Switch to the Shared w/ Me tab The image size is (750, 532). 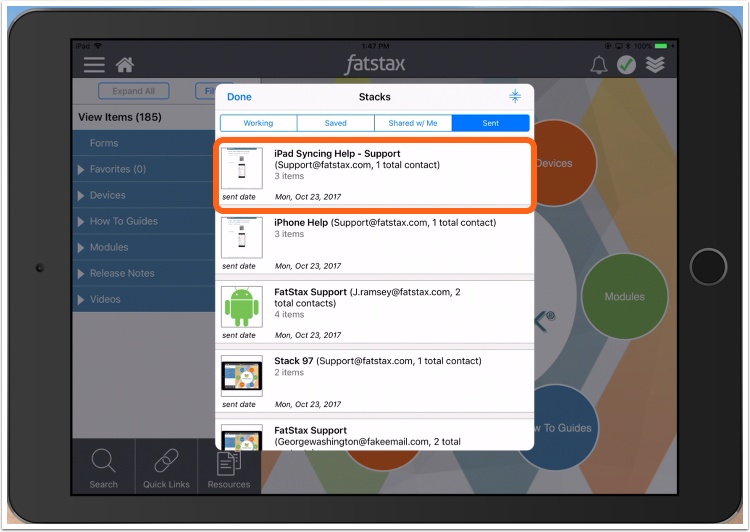click(413, 123)
